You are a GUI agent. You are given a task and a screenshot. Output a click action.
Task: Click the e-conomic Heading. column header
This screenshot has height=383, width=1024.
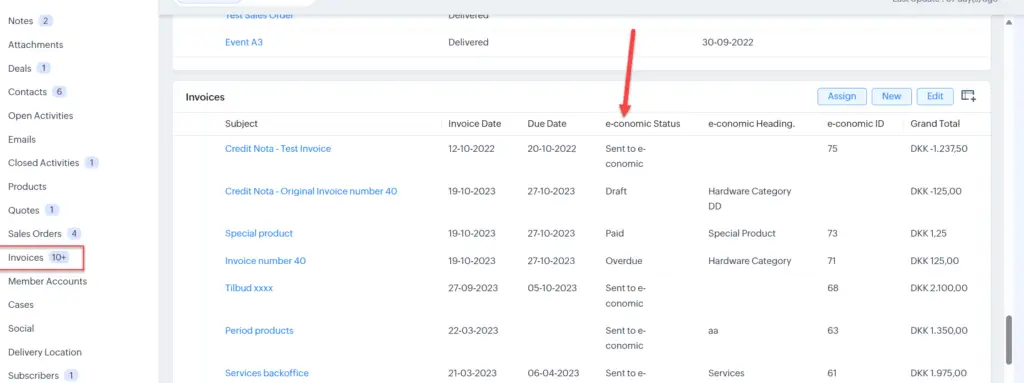(x=751, y=124)
